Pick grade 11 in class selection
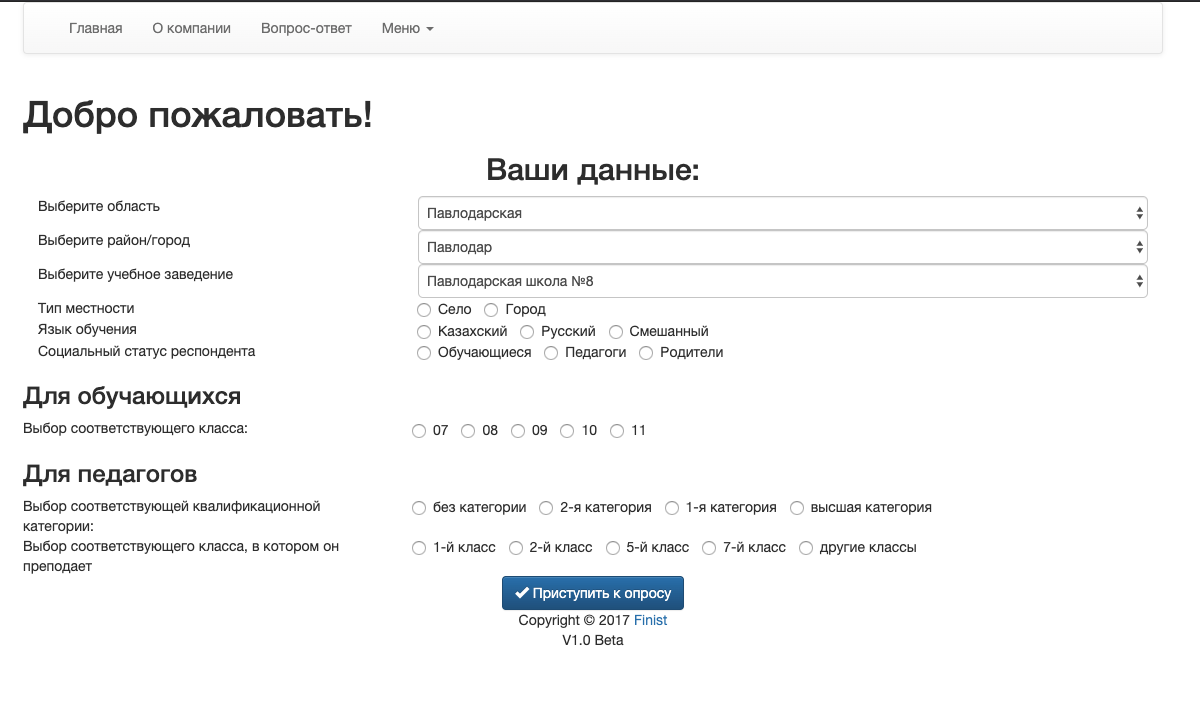The width and height of the screenshot is (1200, 711). click(x=617, y=431)
